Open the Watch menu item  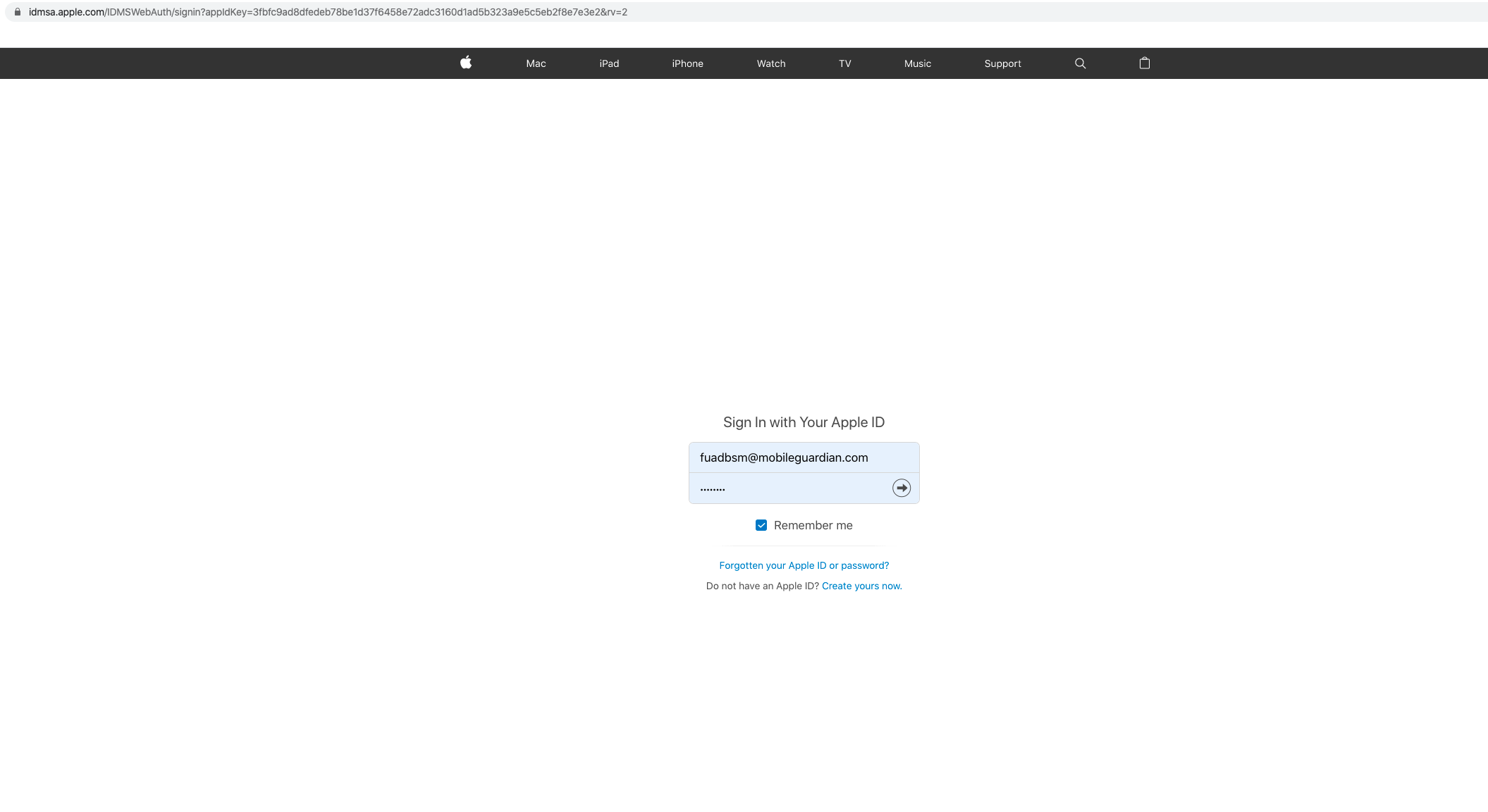771,63
